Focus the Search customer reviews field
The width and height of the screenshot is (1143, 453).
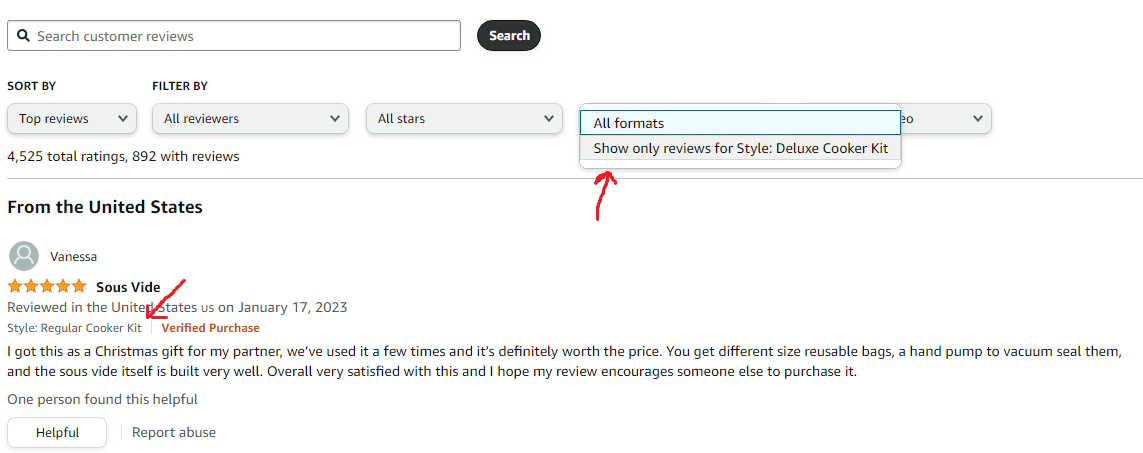click(x=240, y=36)
